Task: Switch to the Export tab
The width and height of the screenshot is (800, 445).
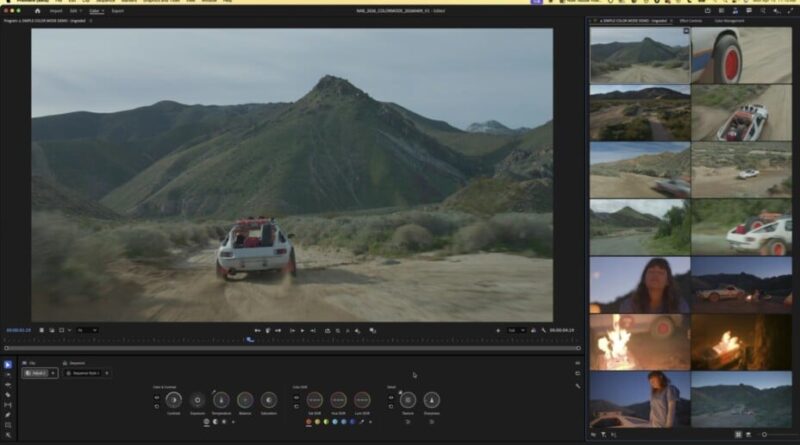Action: (x=117, y=11)
